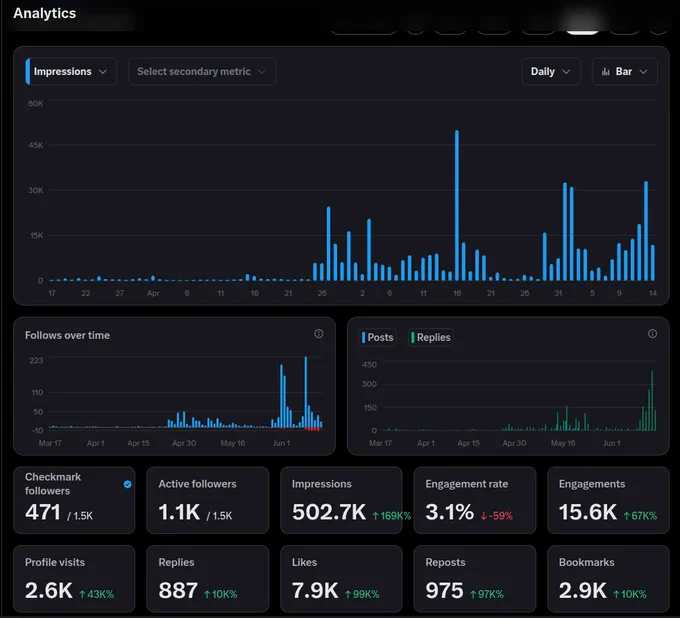Viewport: 680px width, 618px height.
Task: Open the Impressions primary metric dropdown
Action: 71,72
